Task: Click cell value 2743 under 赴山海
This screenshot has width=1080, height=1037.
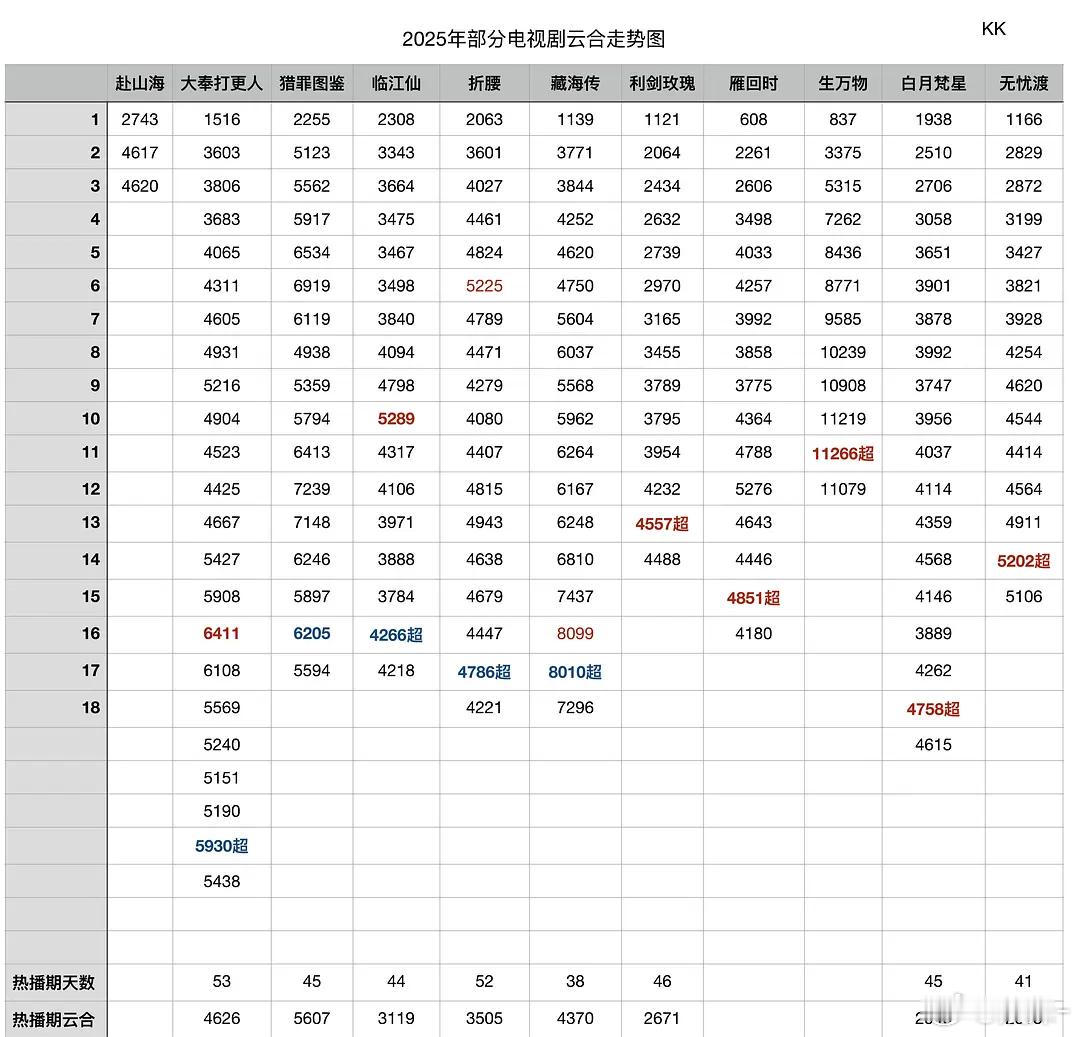Action: pos(140,120)
